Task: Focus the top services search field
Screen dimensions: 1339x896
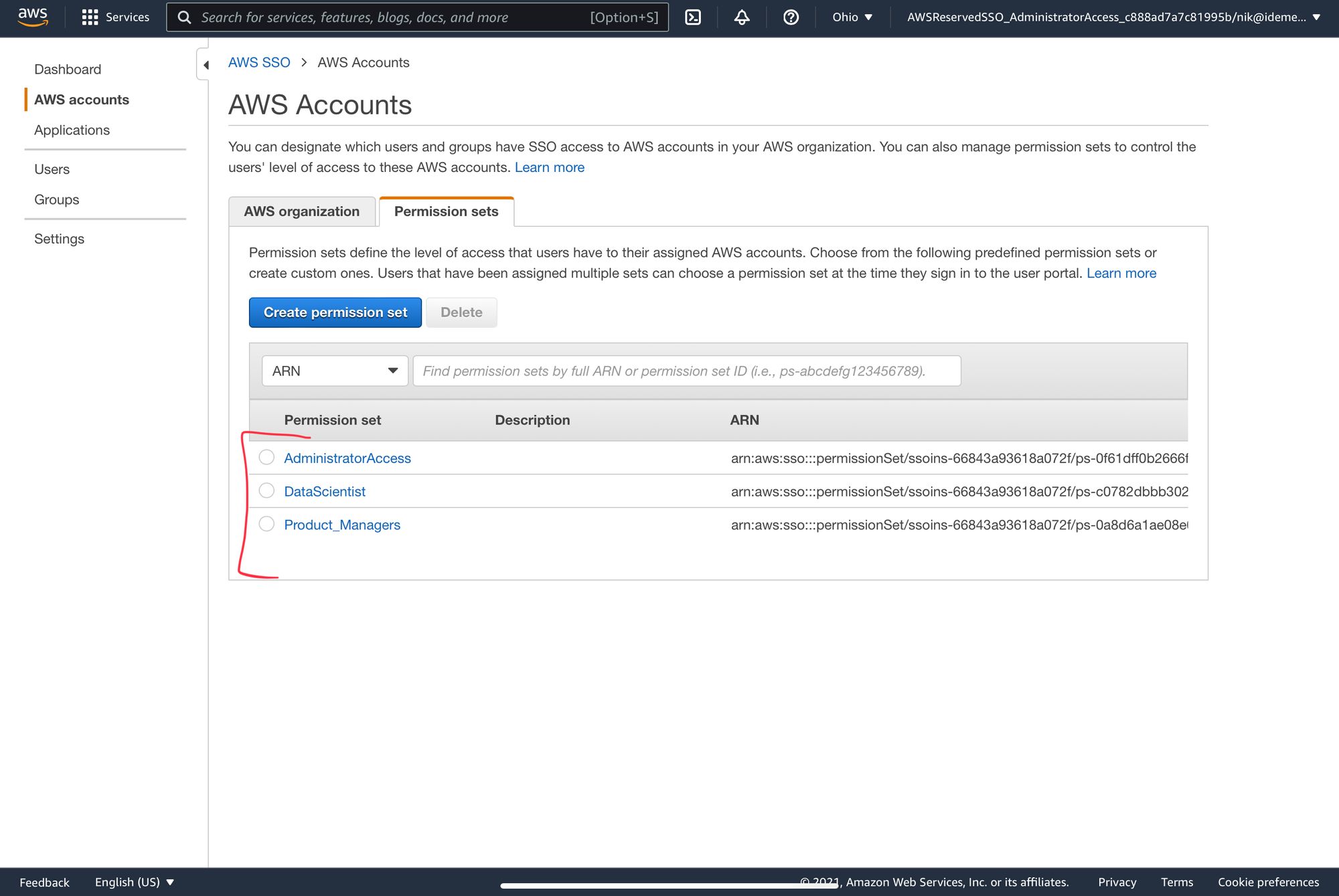Action: coord(417,17)
